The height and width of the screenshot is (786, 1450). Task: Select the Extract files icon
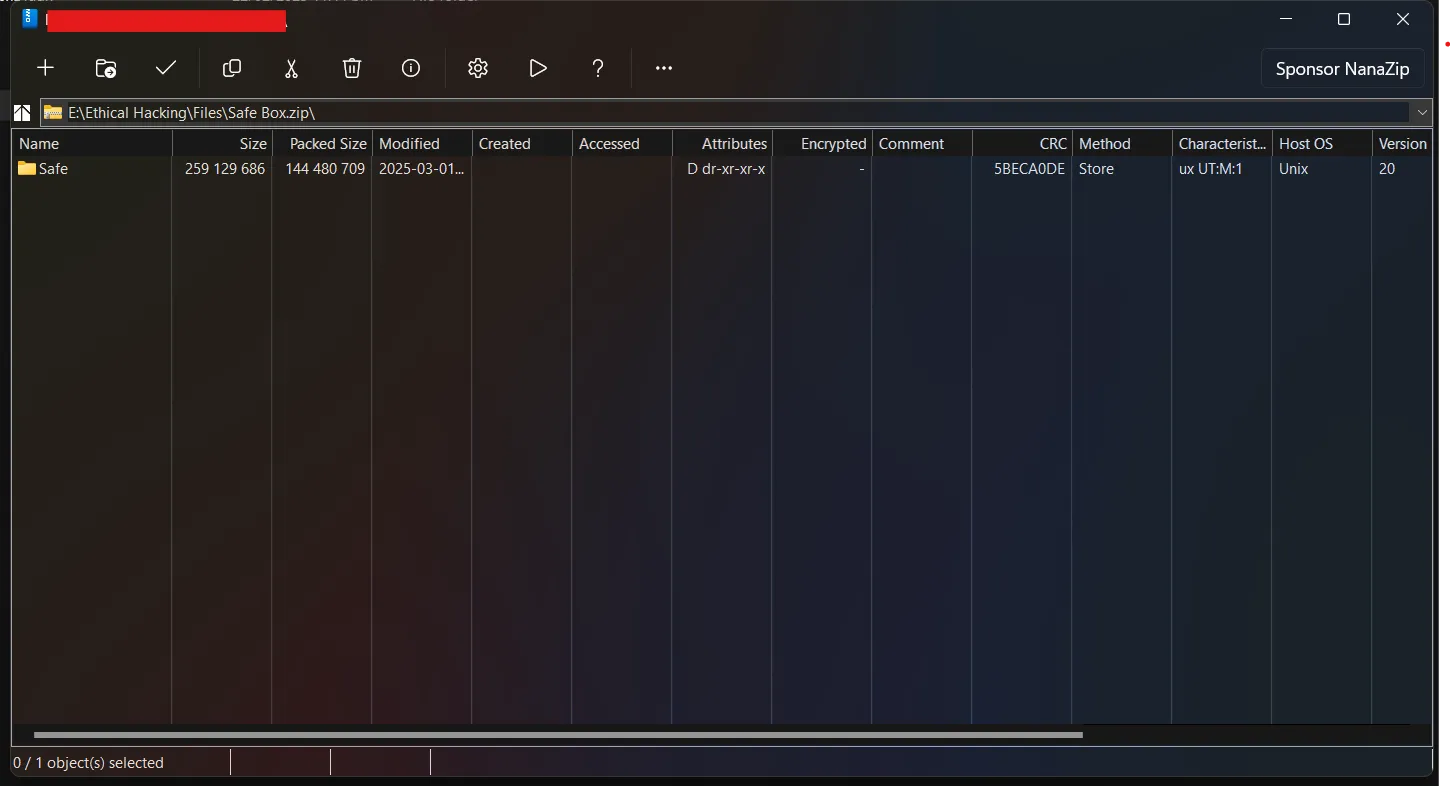point(105,68)
